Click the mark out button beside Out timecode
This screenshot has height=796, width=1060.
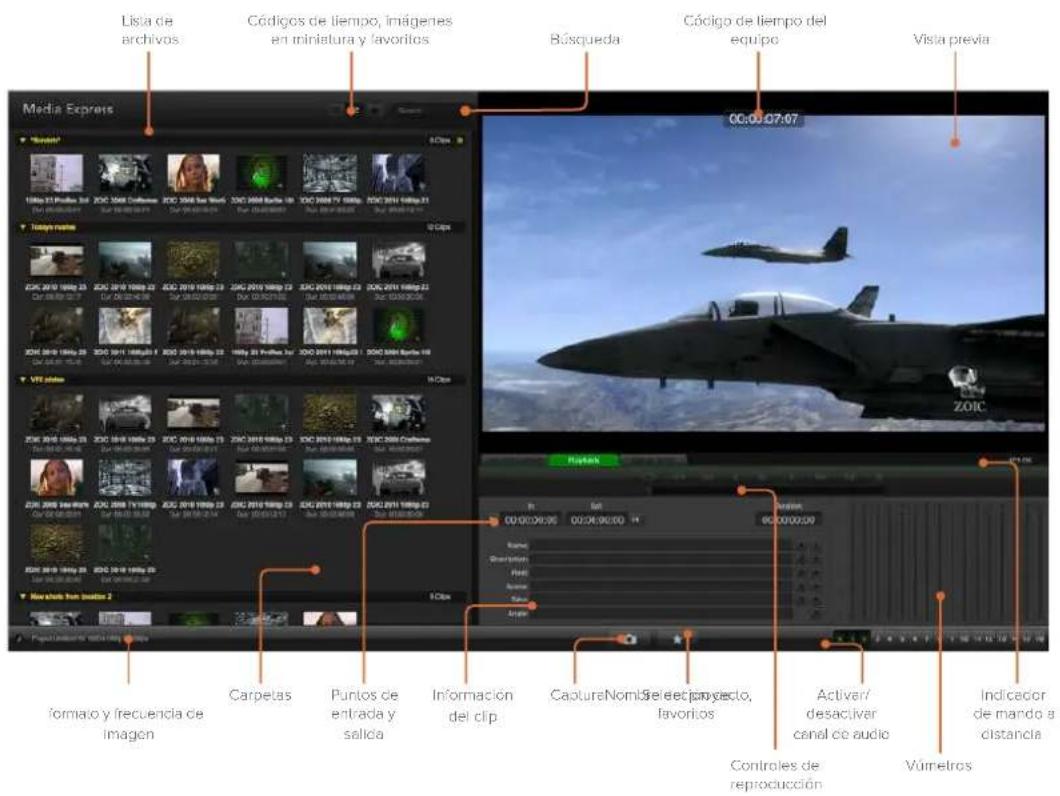click(635, 520)
